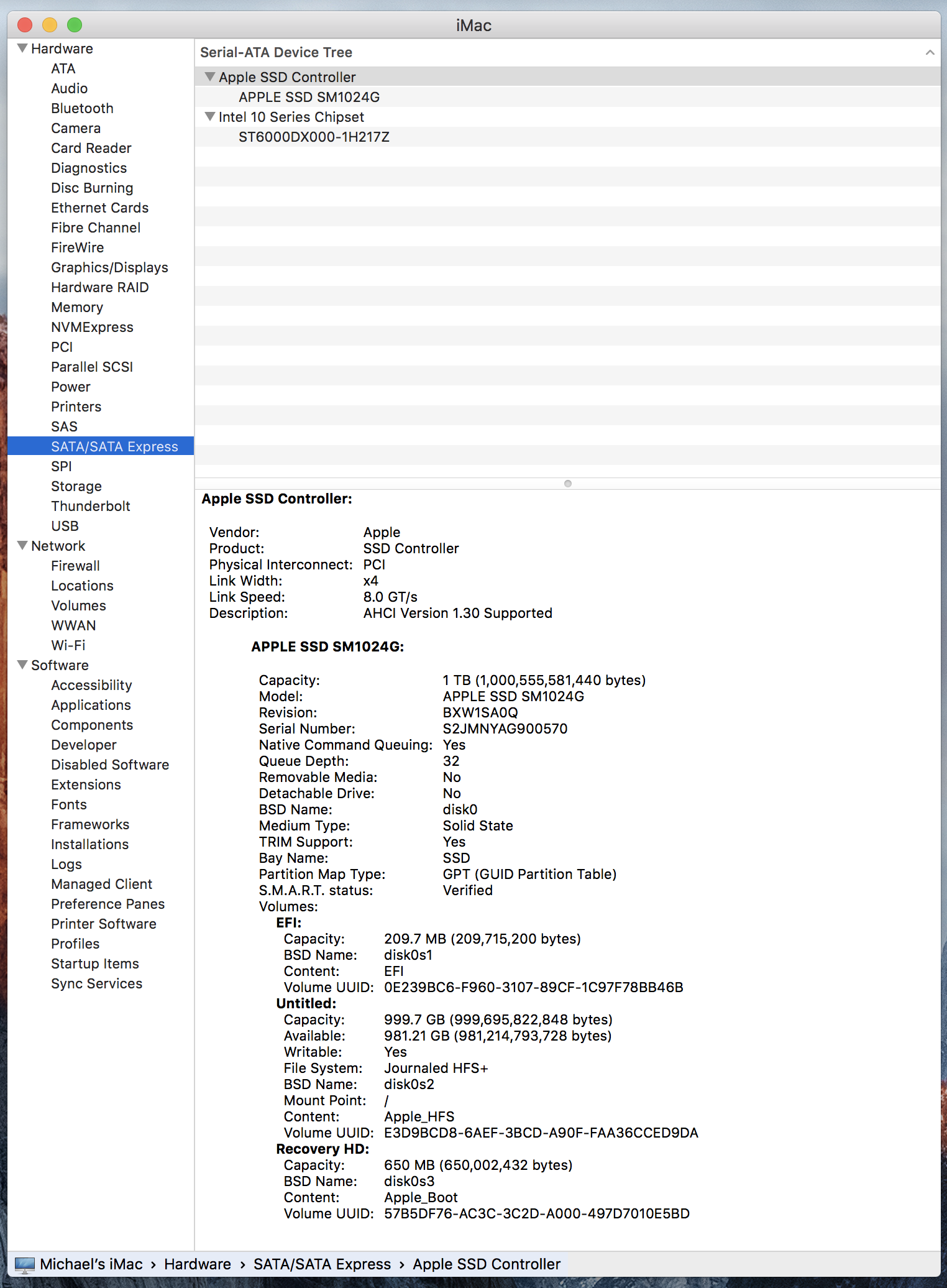Select Startup Items in the sidebar
This screenshot has width=947, height=1288.
(95, 964)
